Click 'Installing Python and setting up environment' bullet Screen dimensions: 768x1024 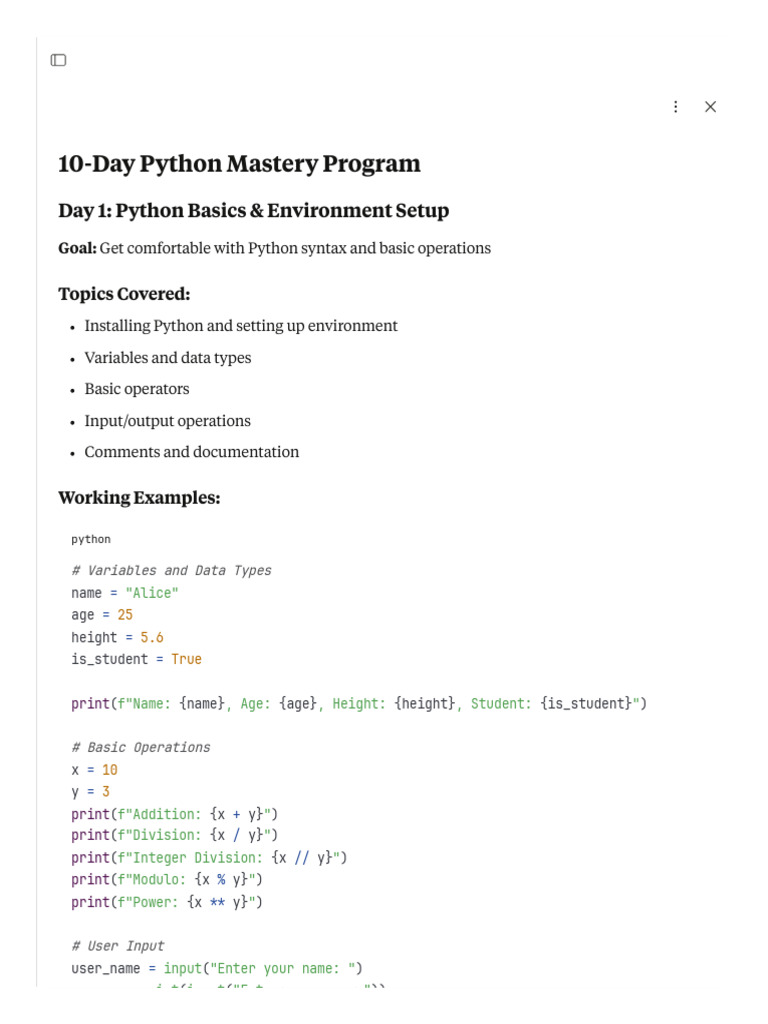(x=240, y=325)
